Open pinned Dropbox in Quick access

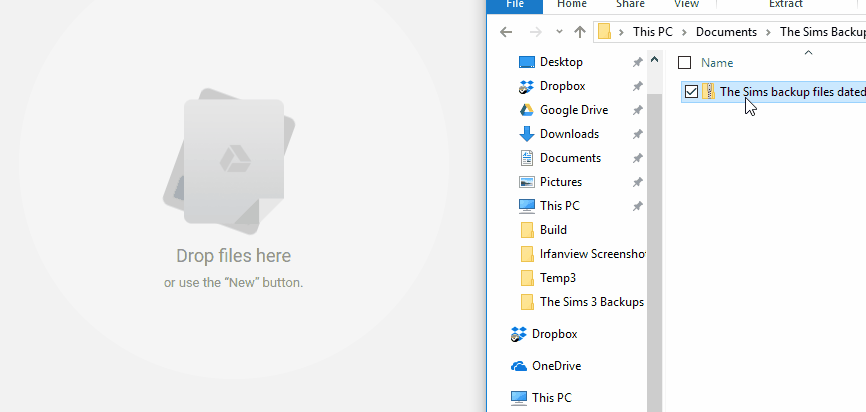coord(562,86)
